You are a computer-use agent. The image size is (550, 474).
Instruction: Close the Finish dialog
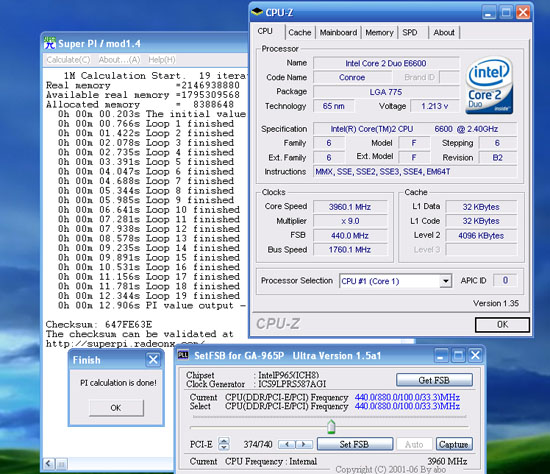153,360
